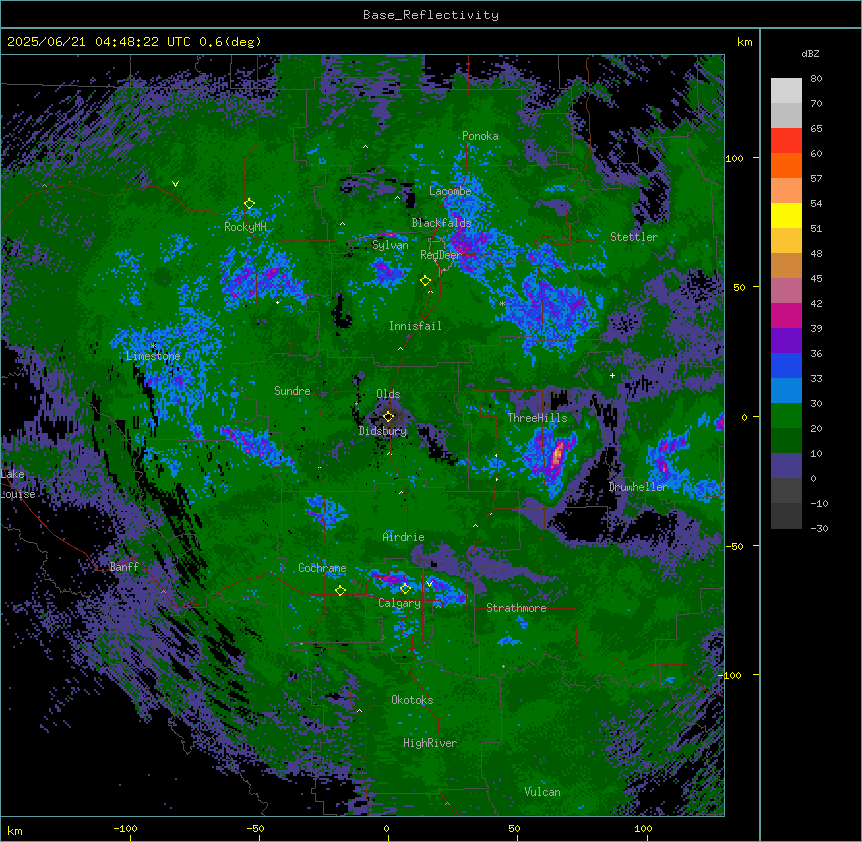Click the Okotoks label
This screenshot has width=862, height=842.
412,700
